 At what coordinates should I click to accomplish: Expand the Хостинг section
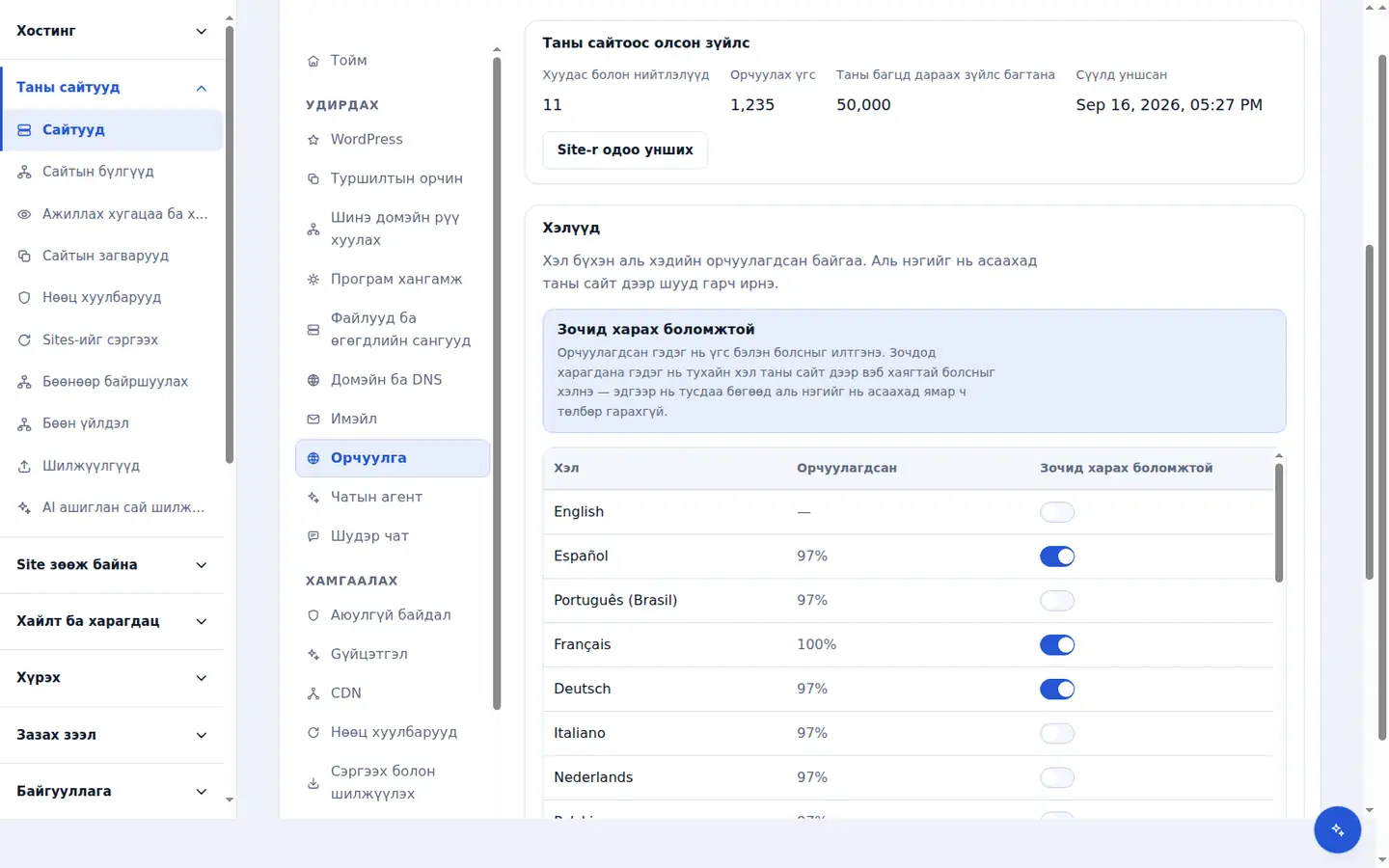click(112, 31)
